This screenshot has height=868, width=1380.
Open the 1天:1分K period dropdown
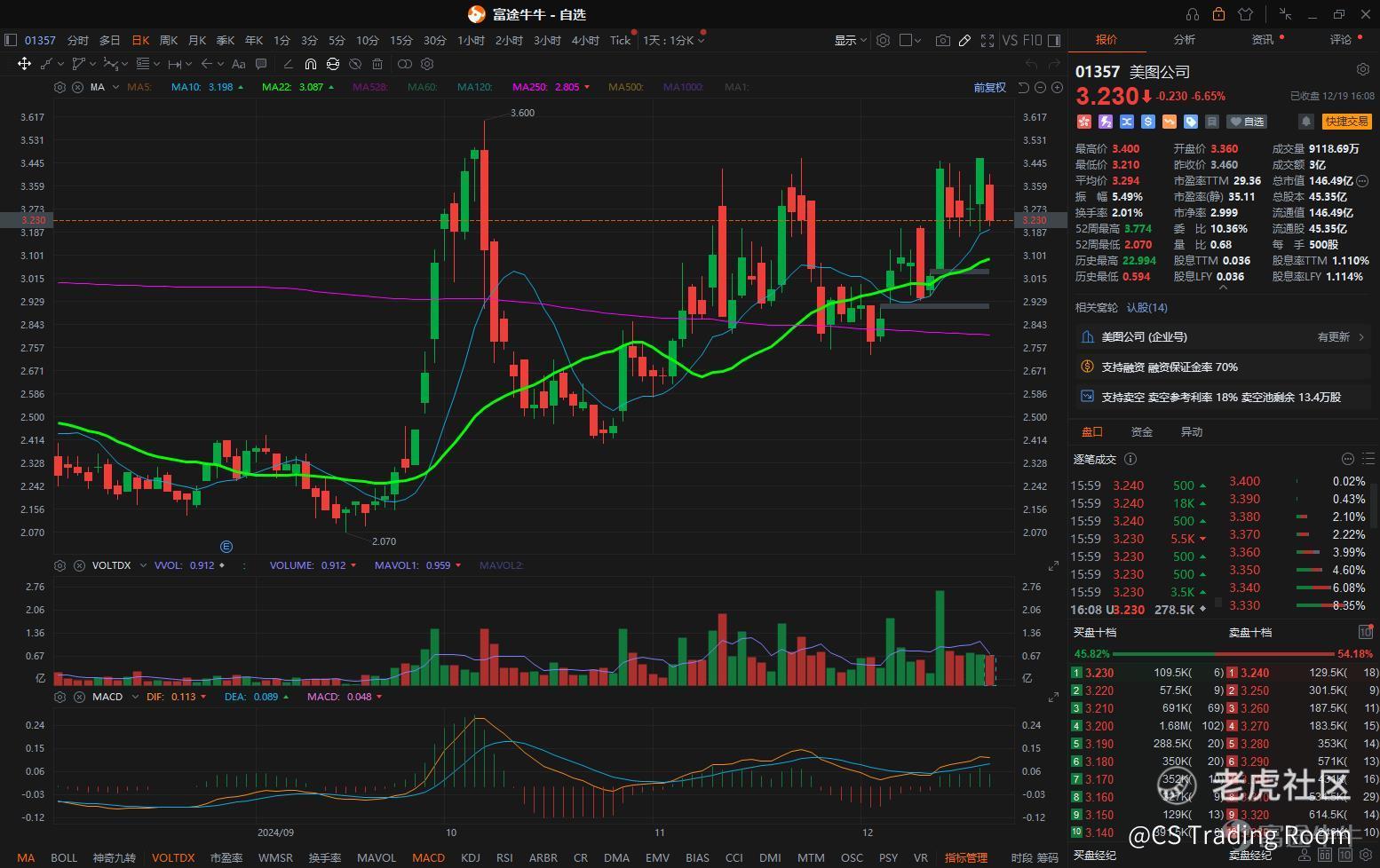pyautogui.click(x=674, y=40)
